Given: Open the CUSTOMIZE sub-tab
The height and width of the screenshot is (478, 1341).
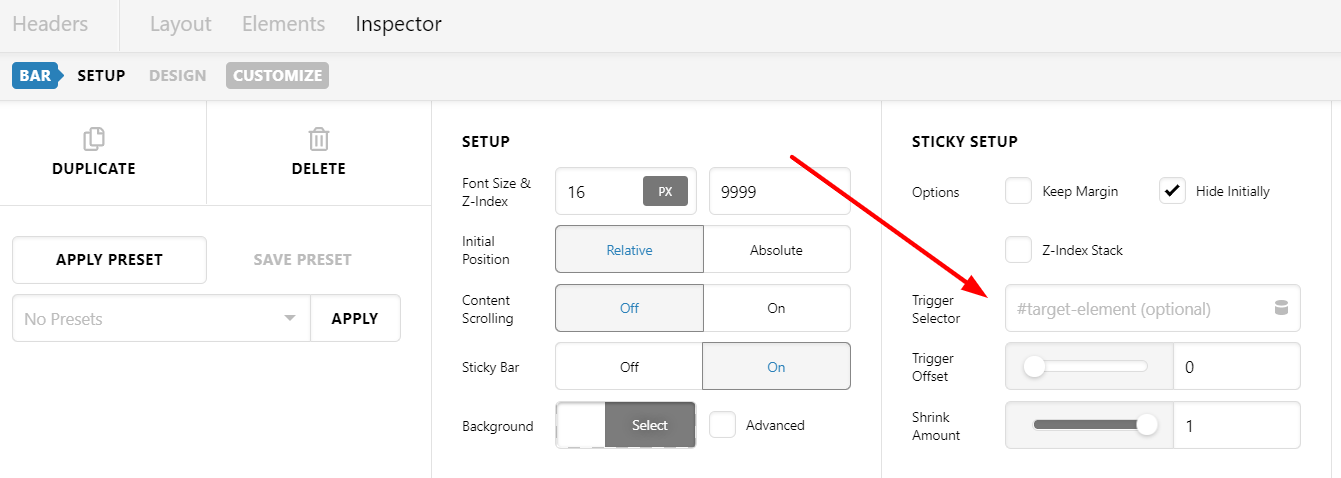Looking at the screenshot, I should 277,75.
